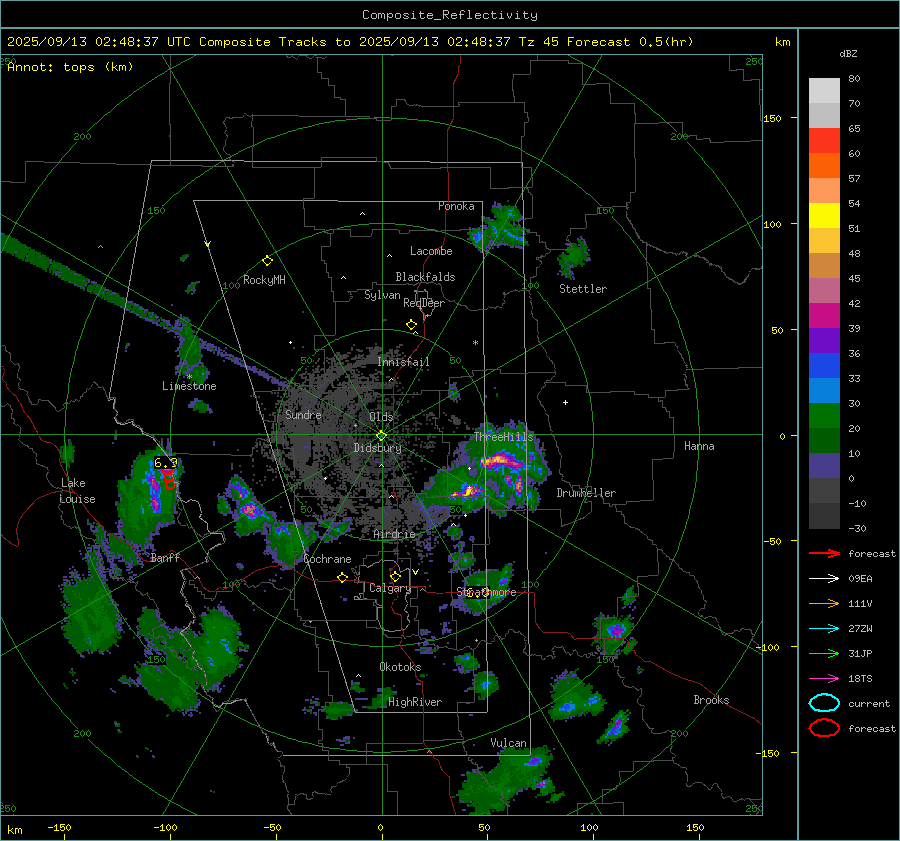Click the Hanna town label
900x841 pixels.
point(699,446)
